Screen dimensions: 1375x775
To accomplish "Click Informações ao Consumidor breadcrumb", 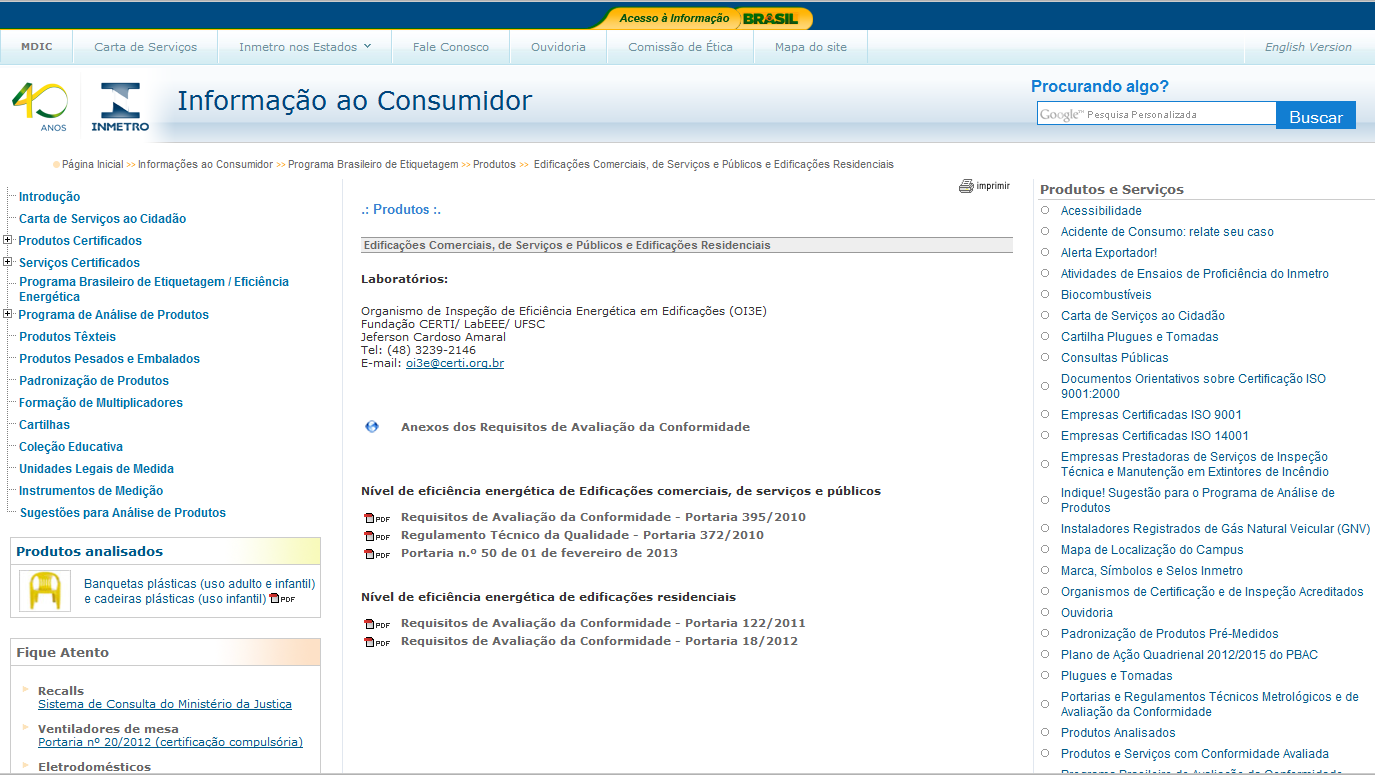I will point(205,164).
